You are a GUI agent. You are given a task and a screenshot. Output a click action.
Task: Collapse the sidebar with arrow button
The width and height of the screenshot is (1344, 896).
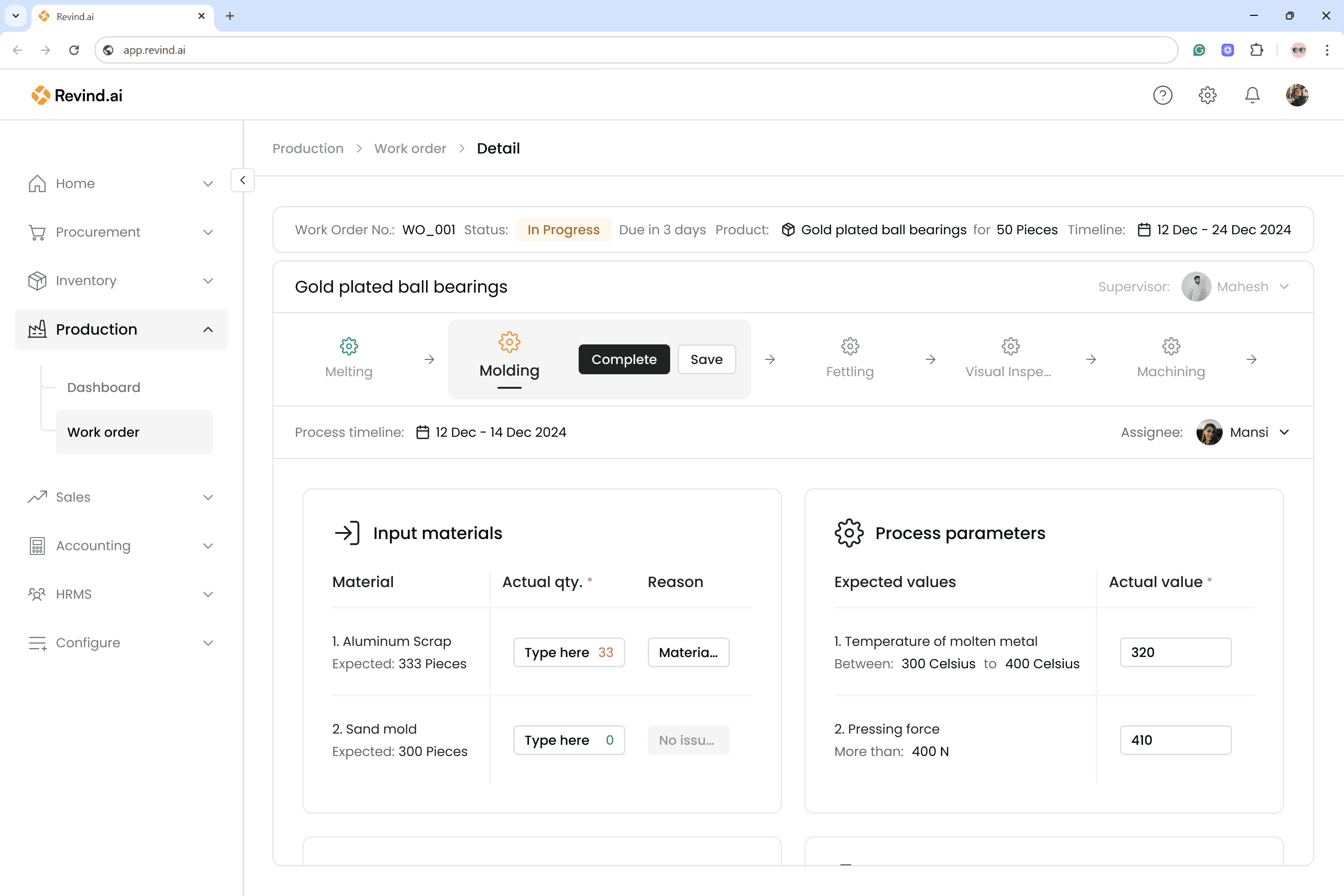click(242, 180)
